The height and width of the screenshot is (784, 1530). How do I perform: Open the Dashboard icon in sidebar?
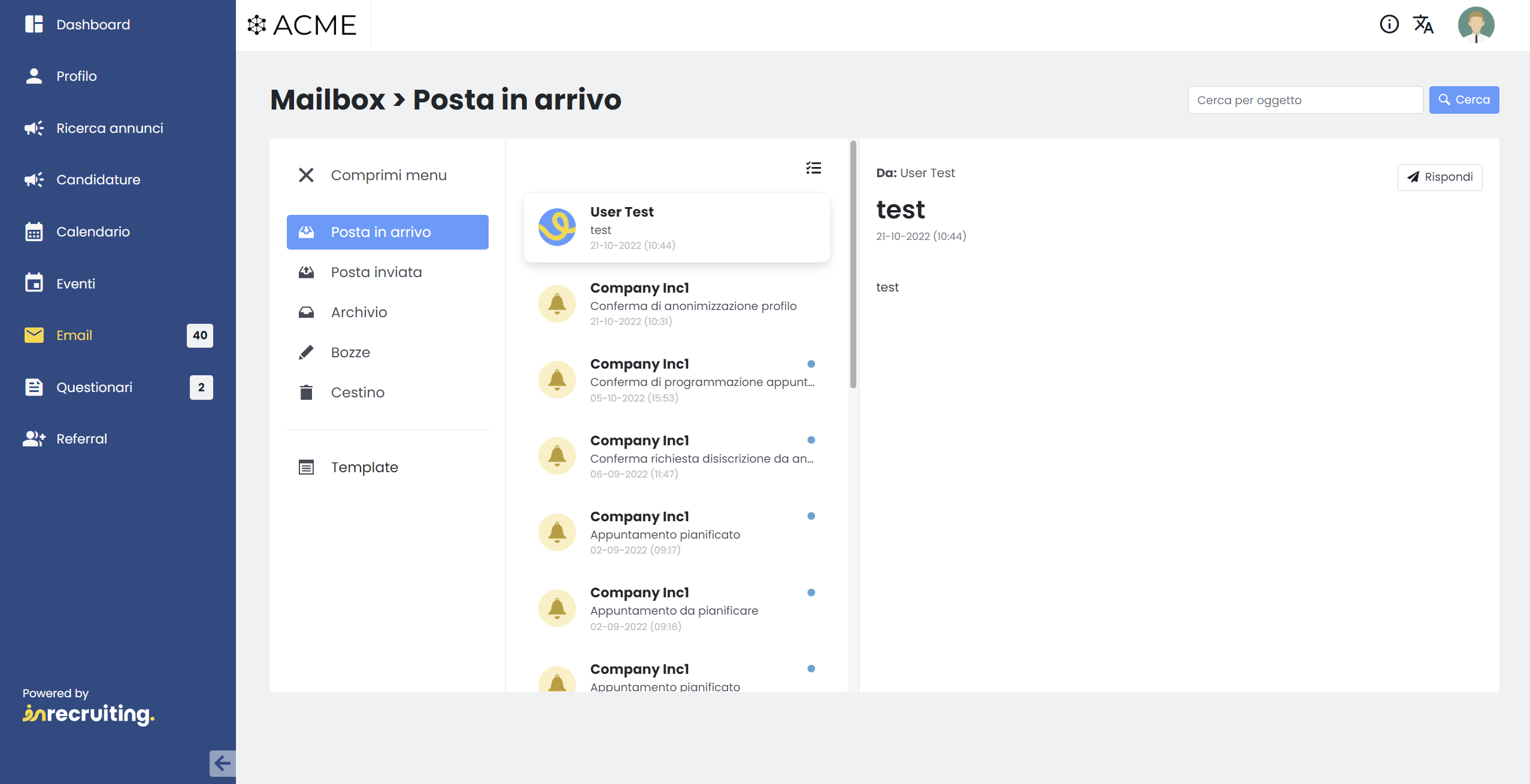coord(34,25)
